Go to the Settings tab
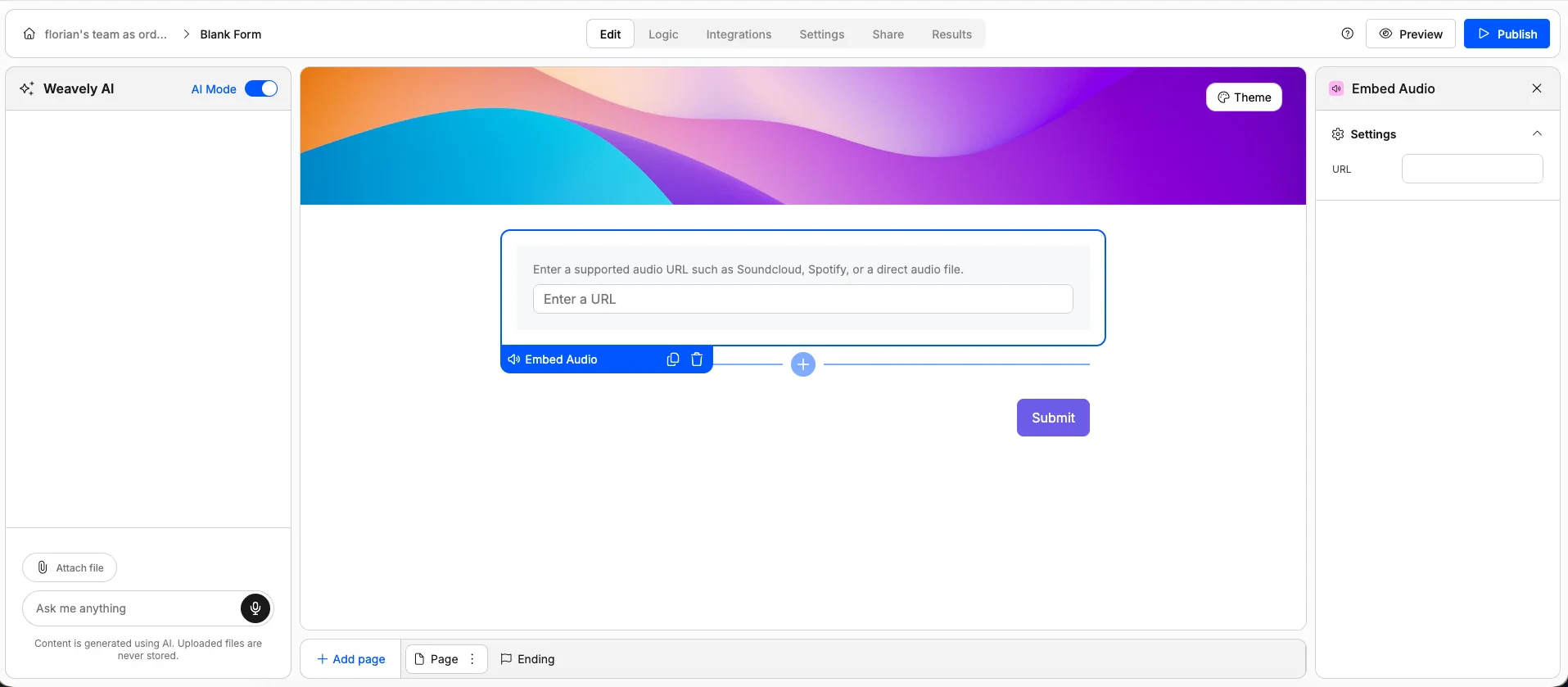 coord(821,34)
